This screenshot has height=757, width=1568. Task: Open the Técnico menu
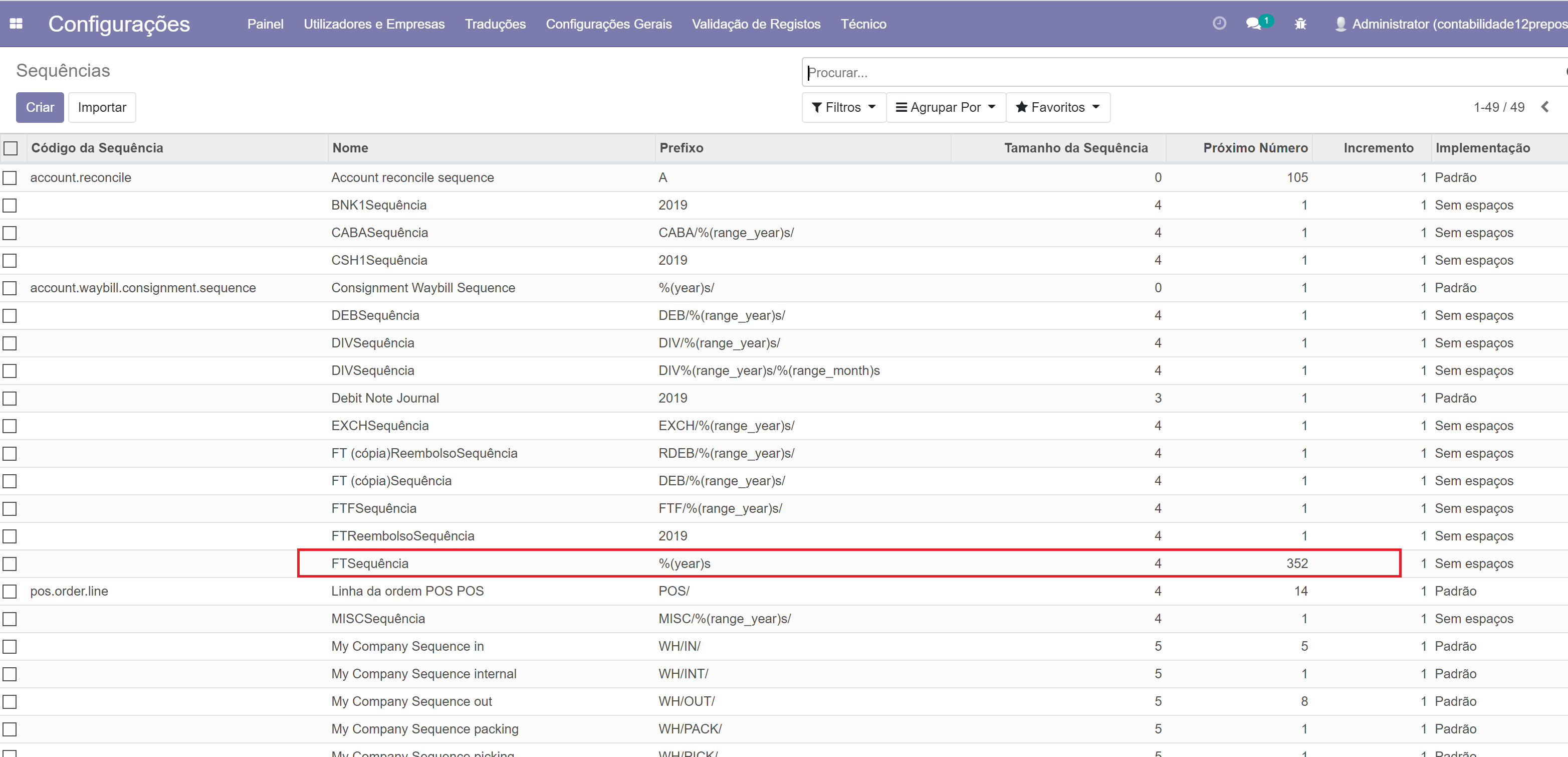pos(863,24)
